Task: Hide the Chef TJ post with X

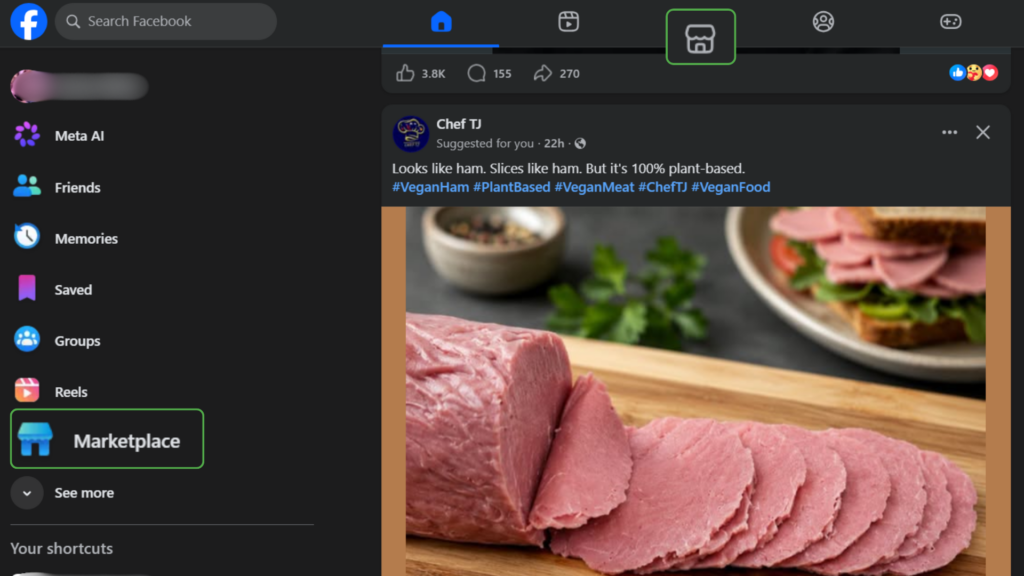Action: [983, 133]
